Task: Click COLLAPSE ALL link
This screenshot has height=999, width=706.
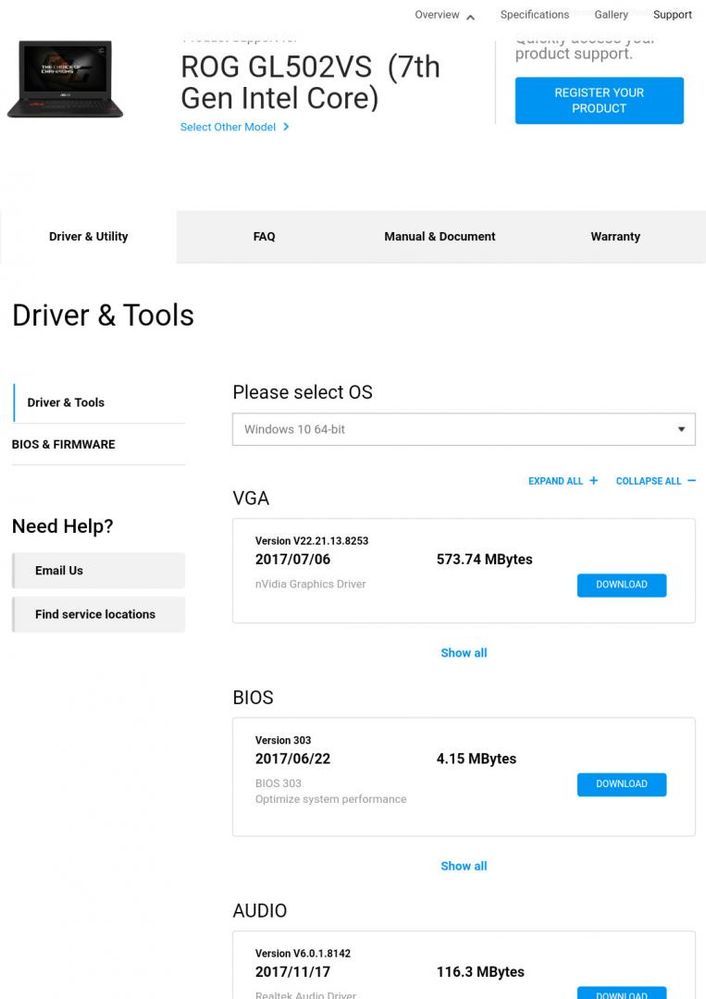Action: [648, 481]
